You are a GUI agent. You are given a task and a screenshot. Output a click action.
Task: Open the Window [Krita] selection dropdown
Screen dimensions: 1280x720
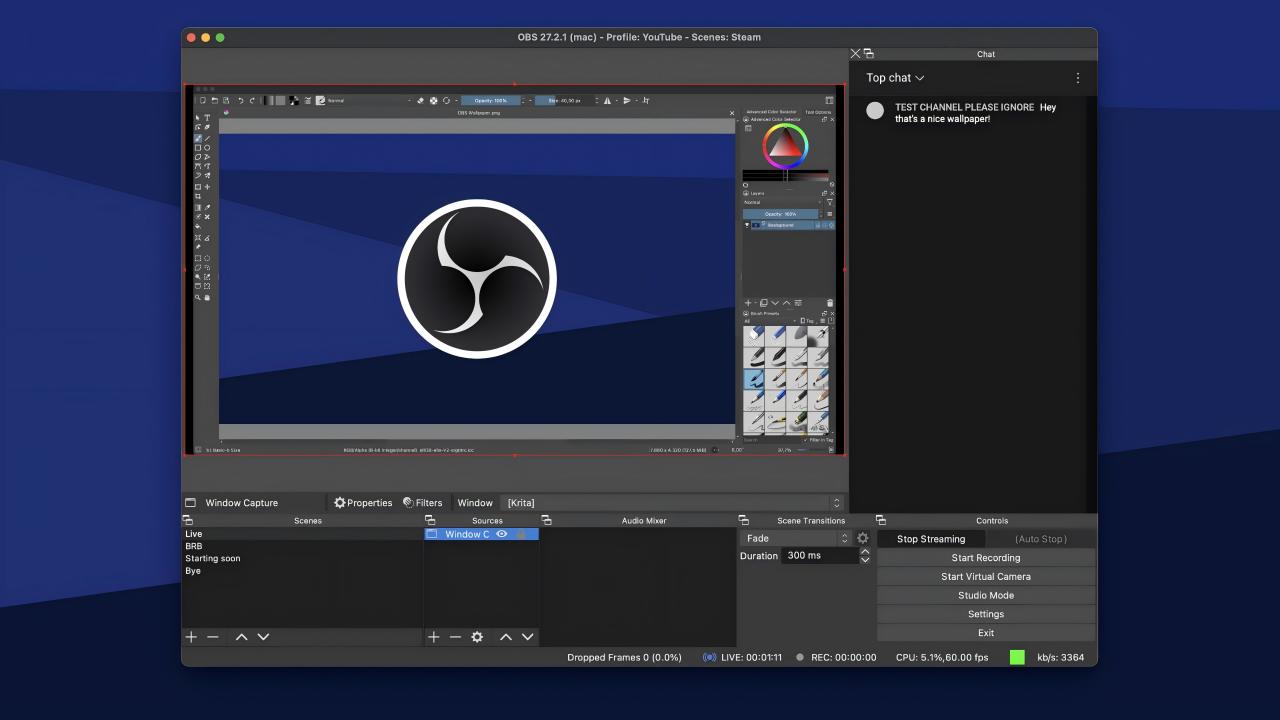(x=673, y=503)
